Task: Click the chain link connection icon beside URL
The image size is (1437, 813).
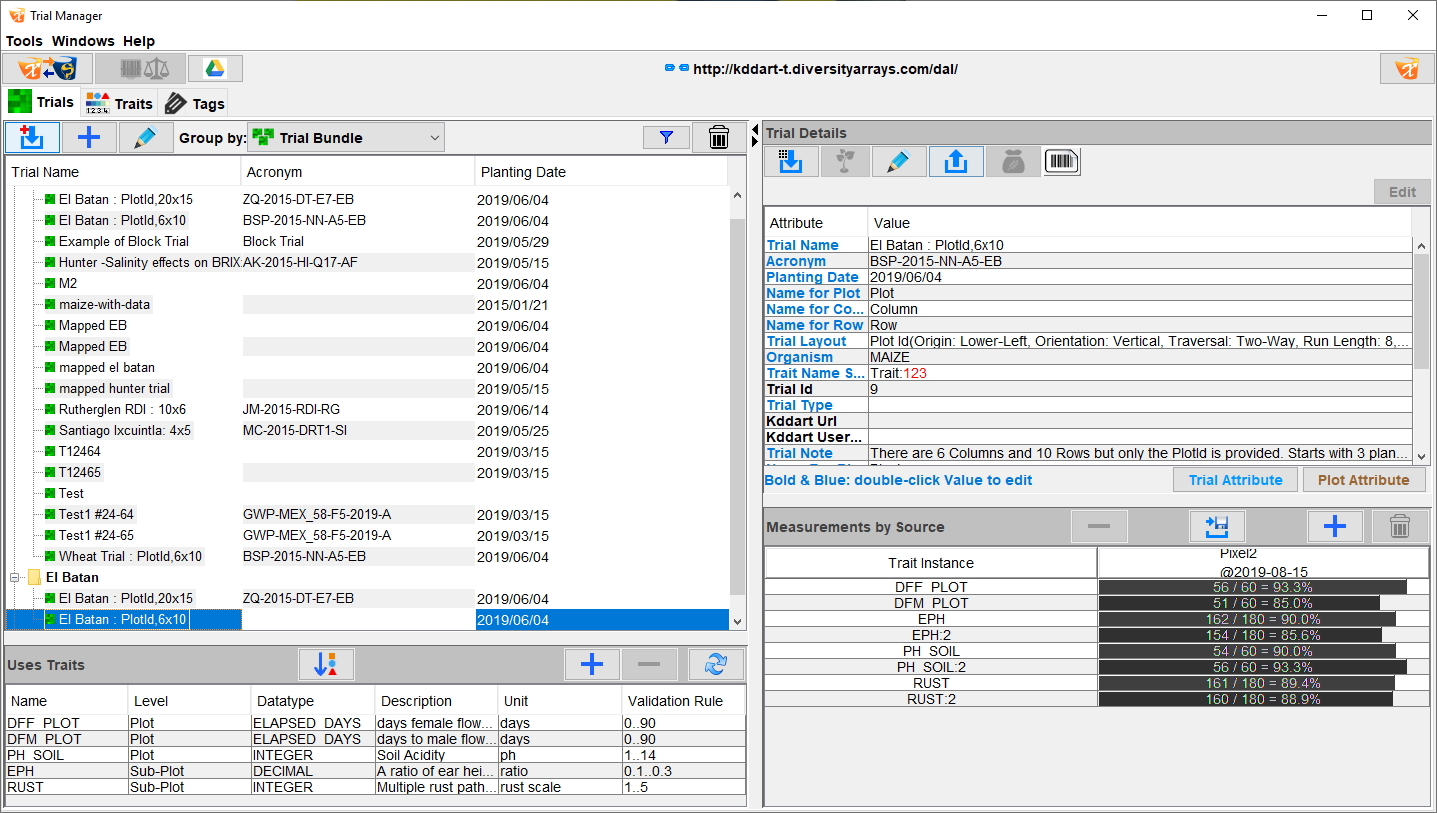Action: 677,68
